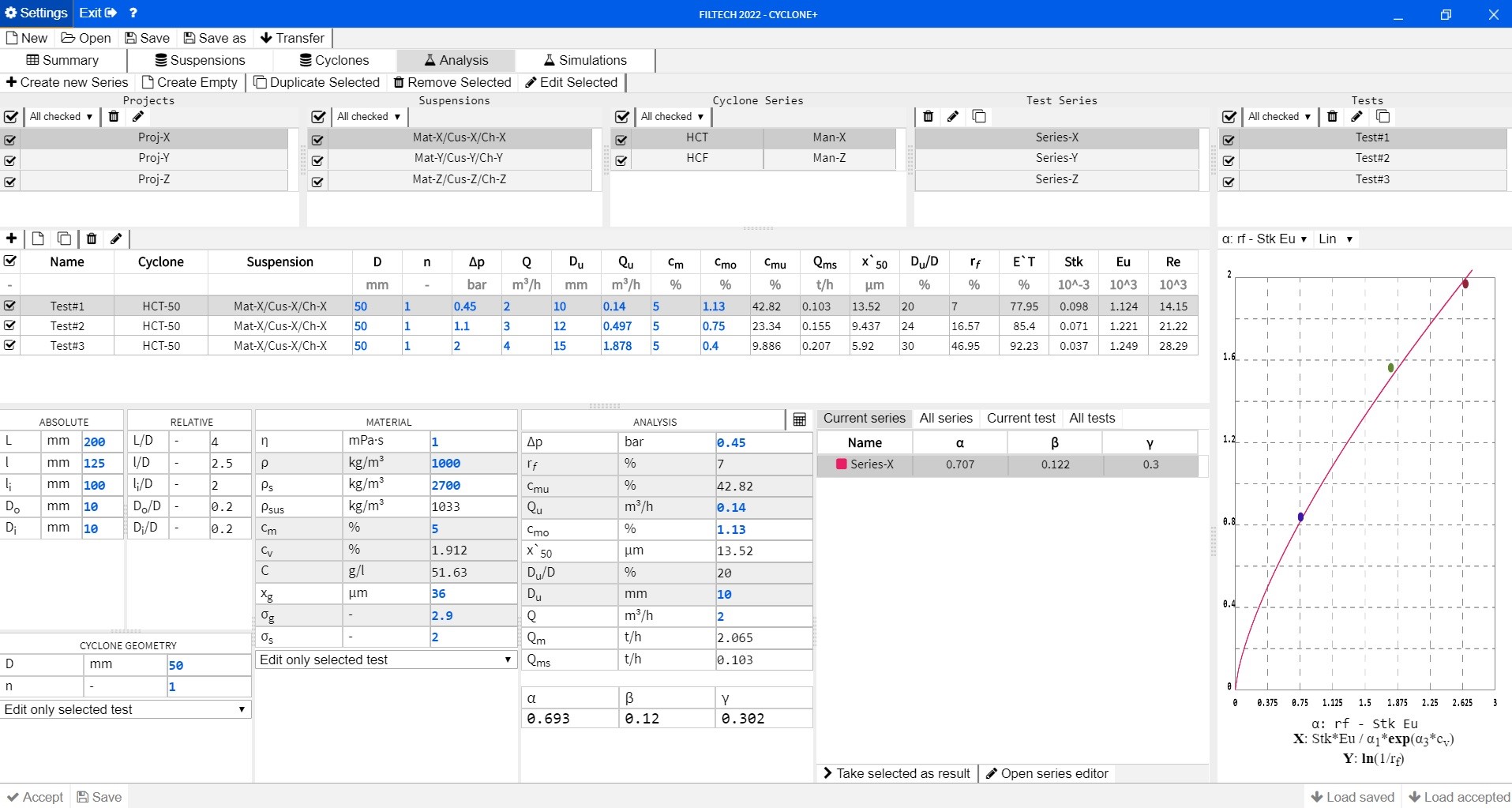This screenshot has height=808, width=1512.
Task: Remove test using table toolbar trash icon
Action: coord(92,239)
